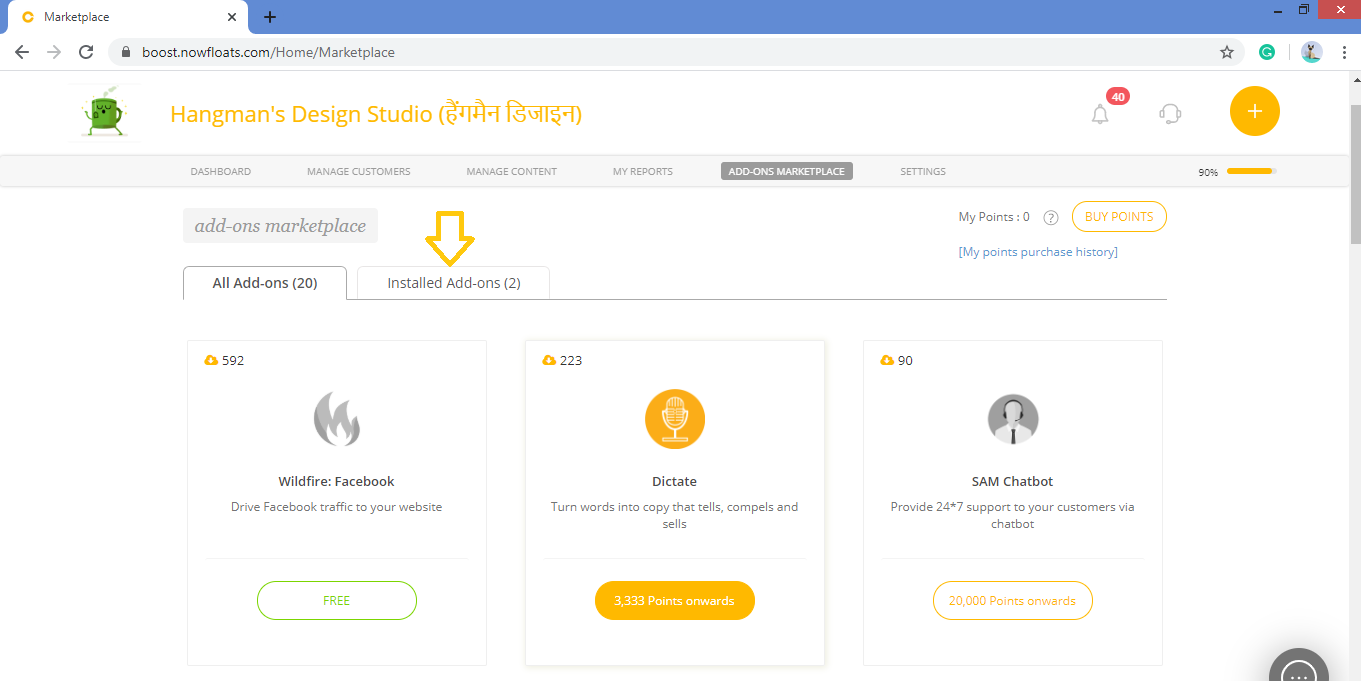Click the add-ons marketplace heading label
The width and height of the screenshot is (1361, 681).
(x=280, y=226)
